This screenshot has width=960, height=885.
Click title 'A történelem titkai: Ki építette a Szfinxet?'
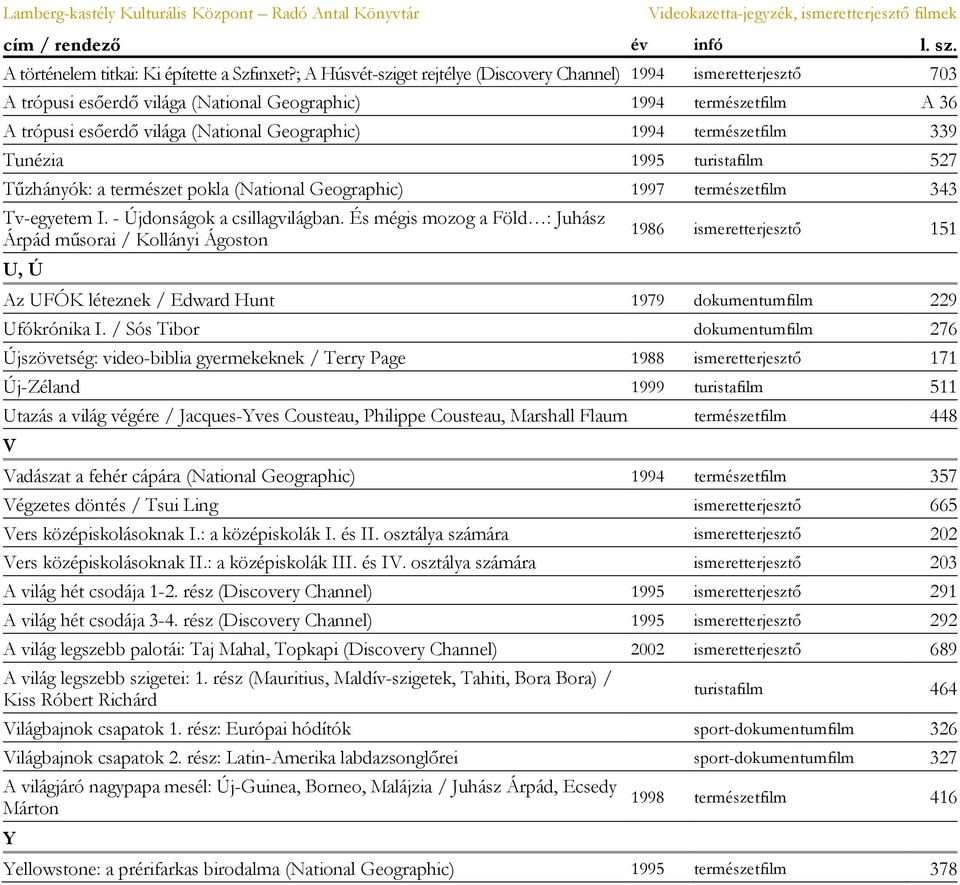click(151, 74)
